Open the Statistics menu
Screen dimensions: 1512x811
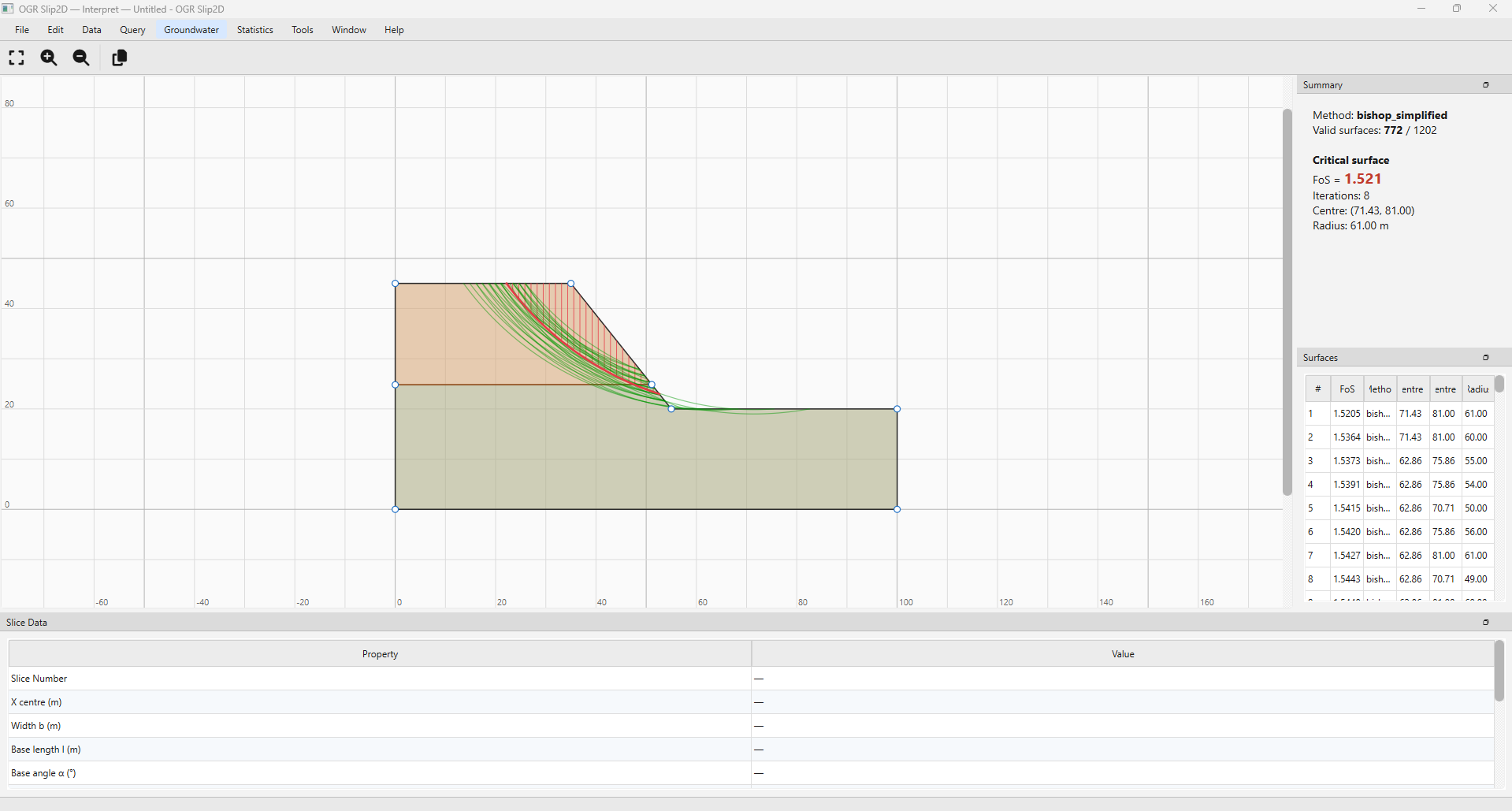coord(254,29)
